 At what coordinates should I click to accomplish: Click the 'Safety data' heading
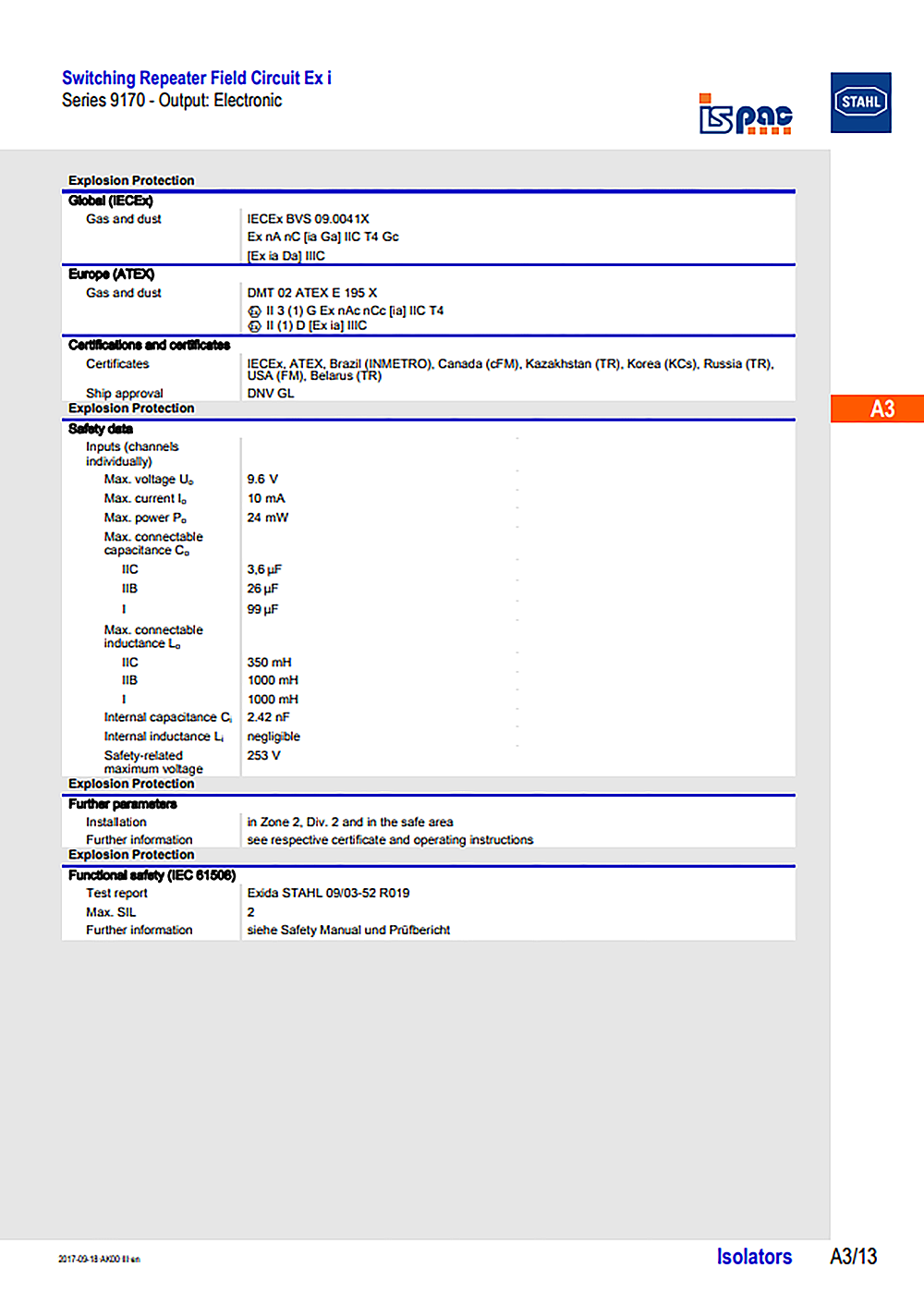(x=100, y=429)
